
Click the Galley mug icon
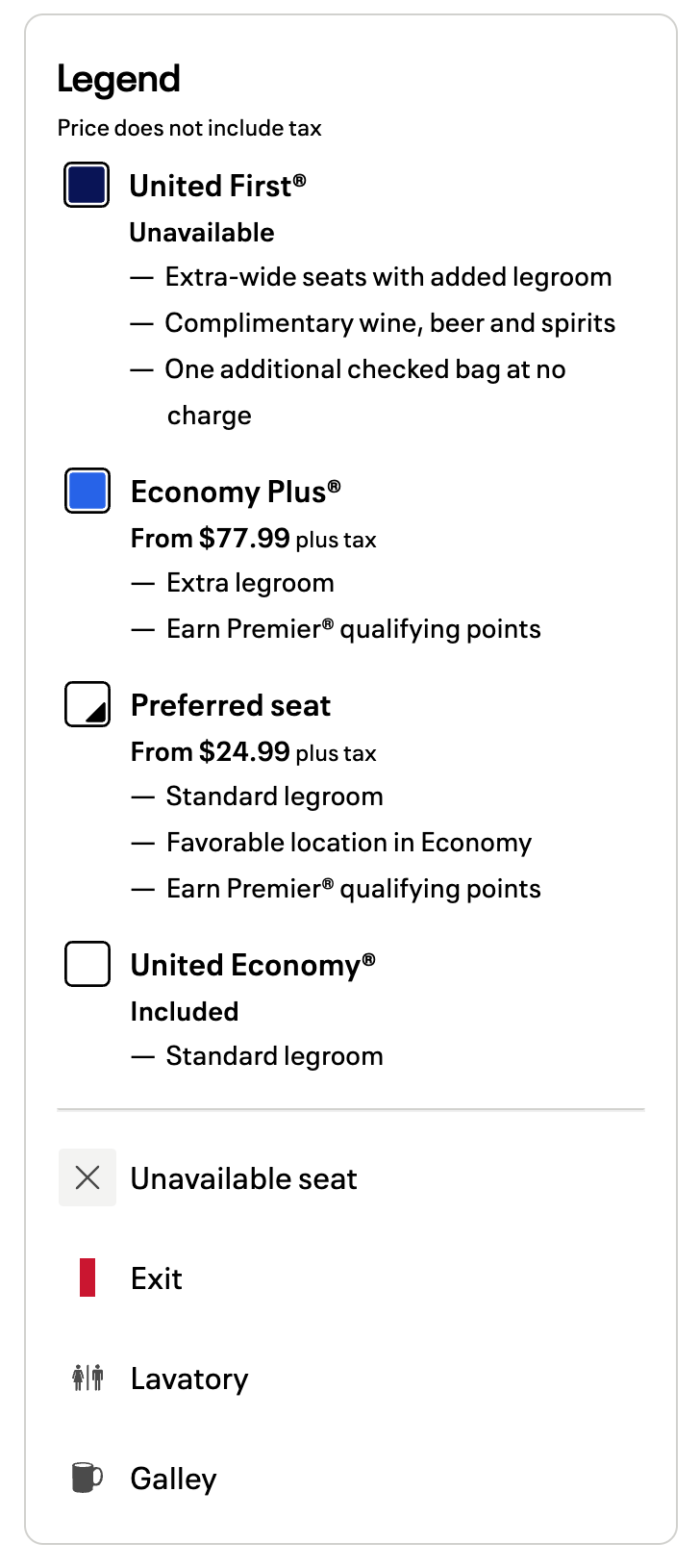pos(87,1478)
